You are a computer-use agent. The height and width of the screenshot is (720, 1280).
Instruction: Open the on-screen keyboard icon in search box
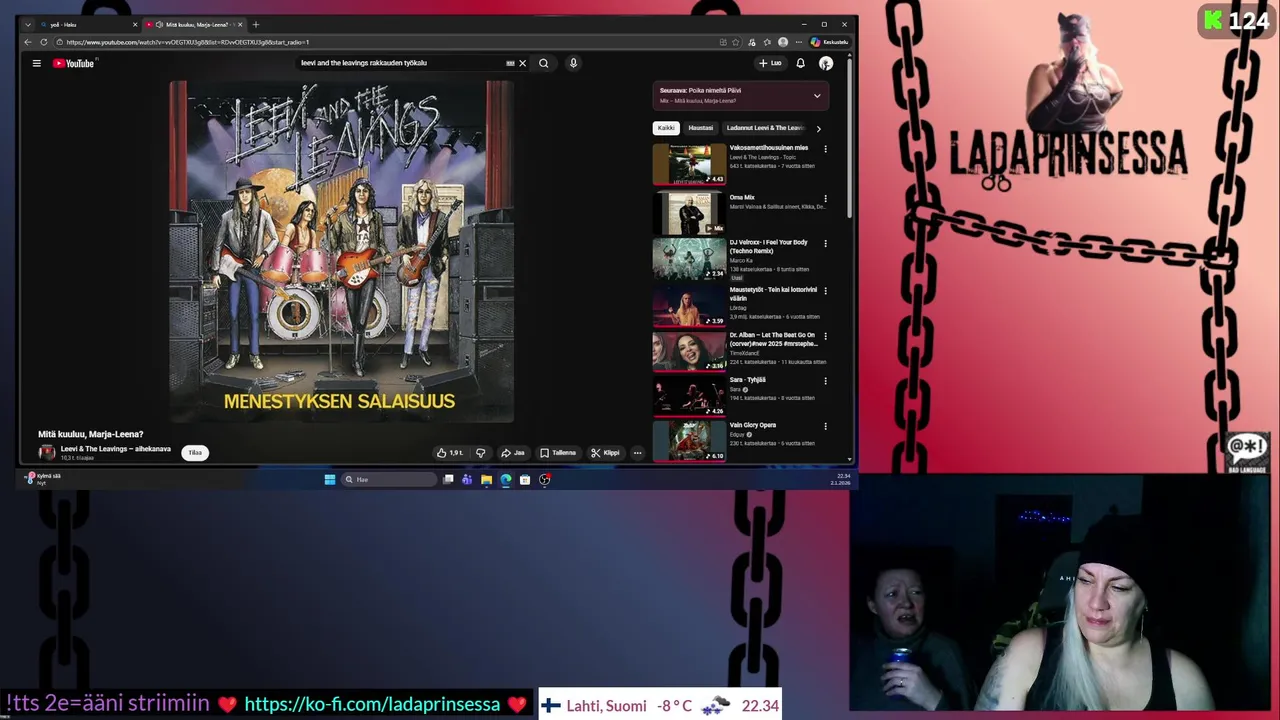click(510, 63)
